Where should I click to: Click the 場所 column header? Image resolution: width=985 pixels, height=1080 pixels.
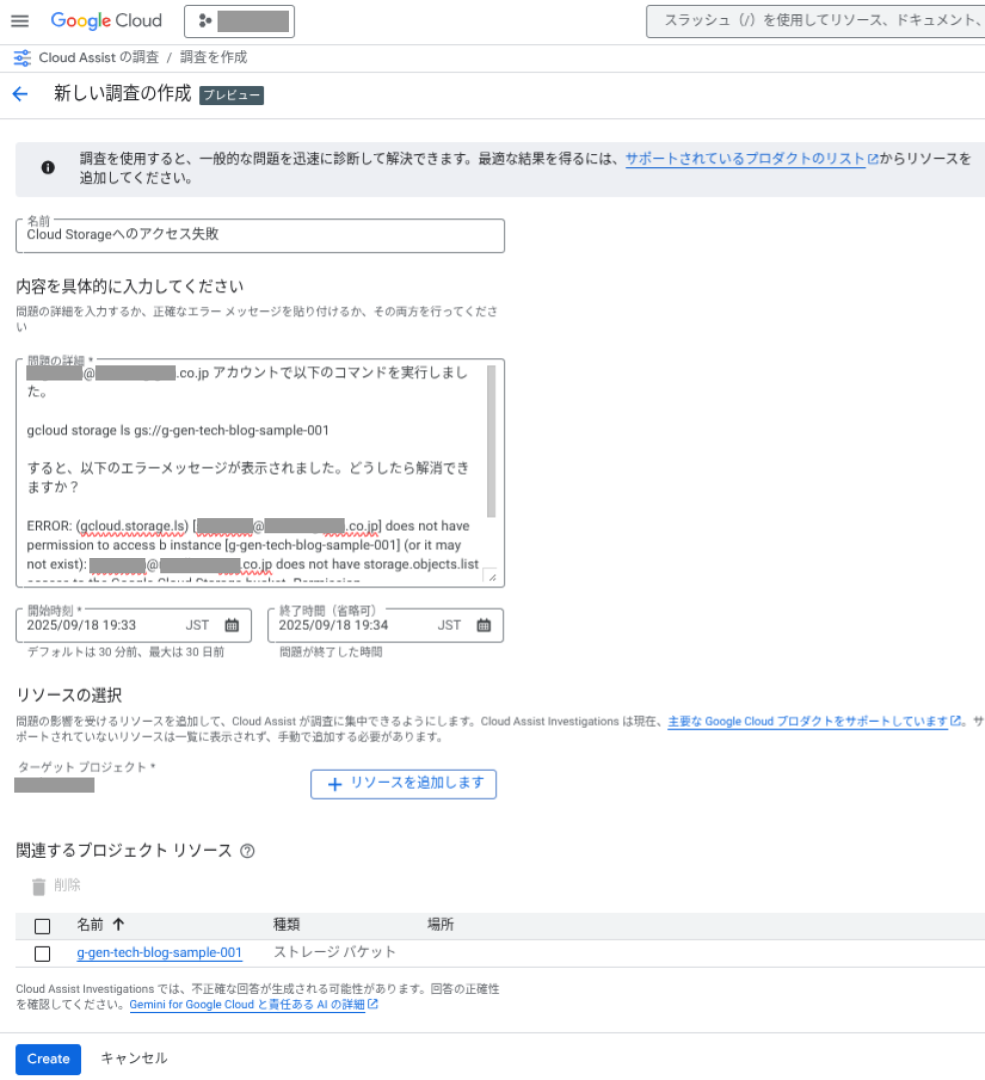[x=441, y=924]
